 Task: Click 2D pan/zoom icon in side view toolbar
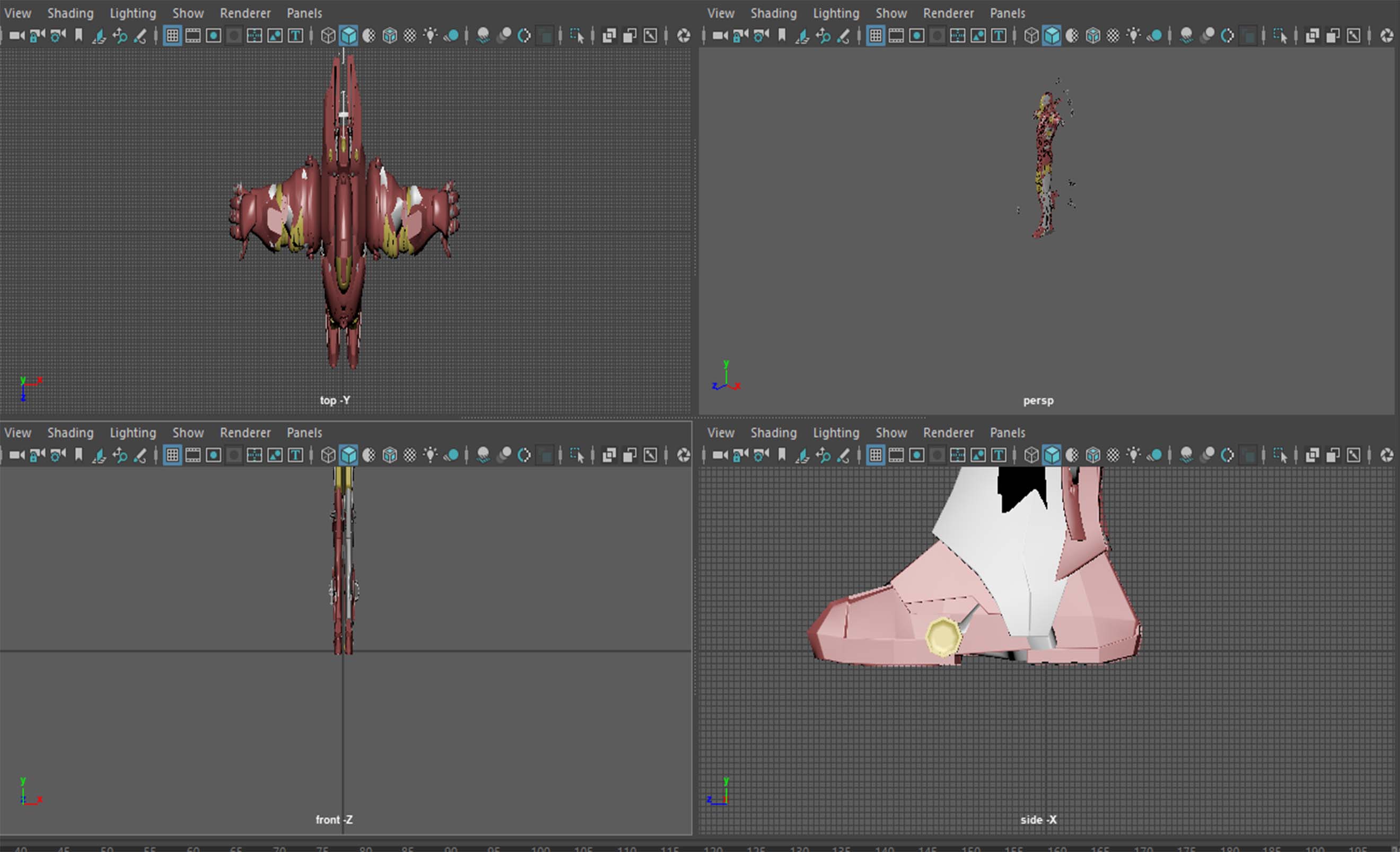822,455
